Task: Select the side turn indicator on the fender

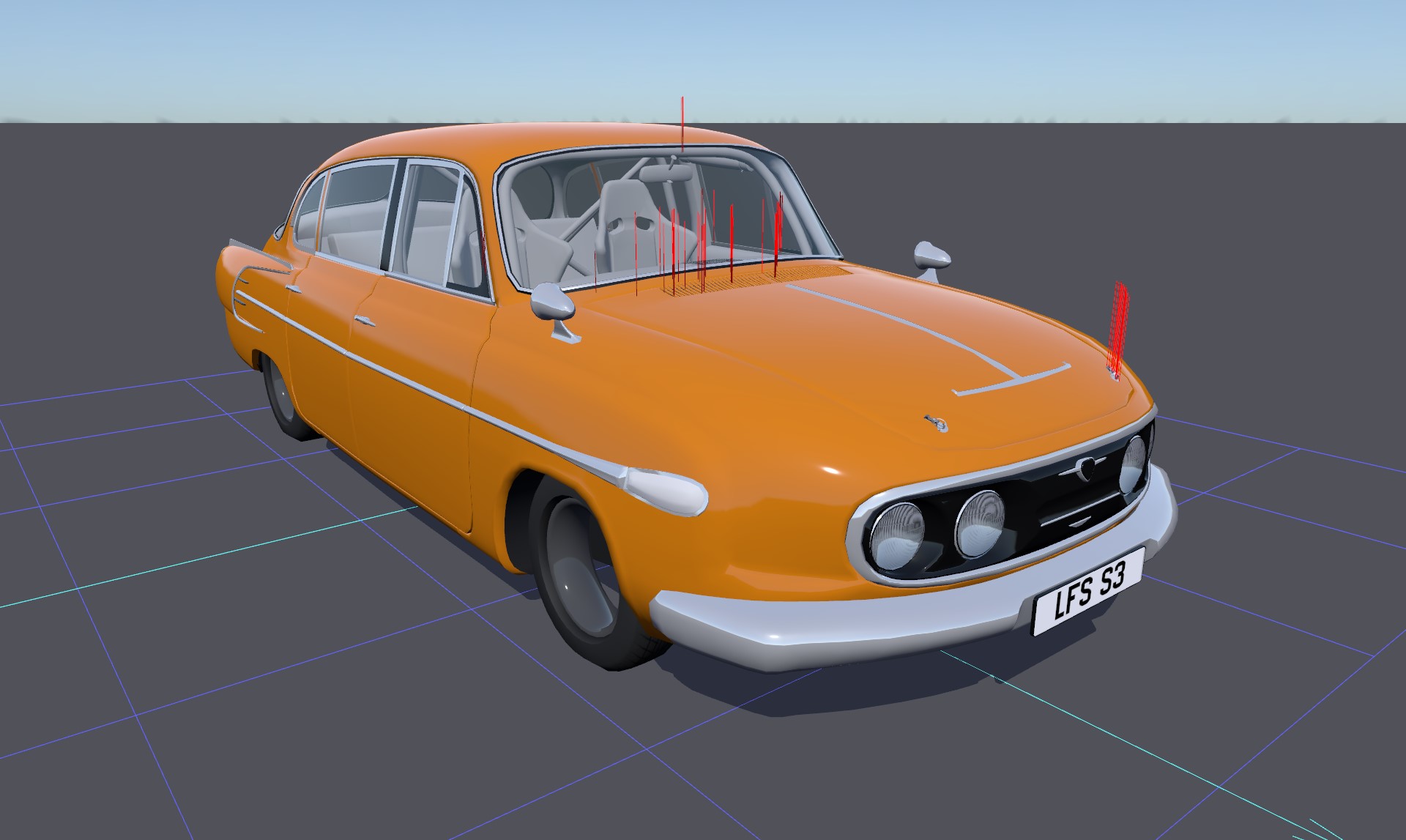Action: (x=666, y=491)
